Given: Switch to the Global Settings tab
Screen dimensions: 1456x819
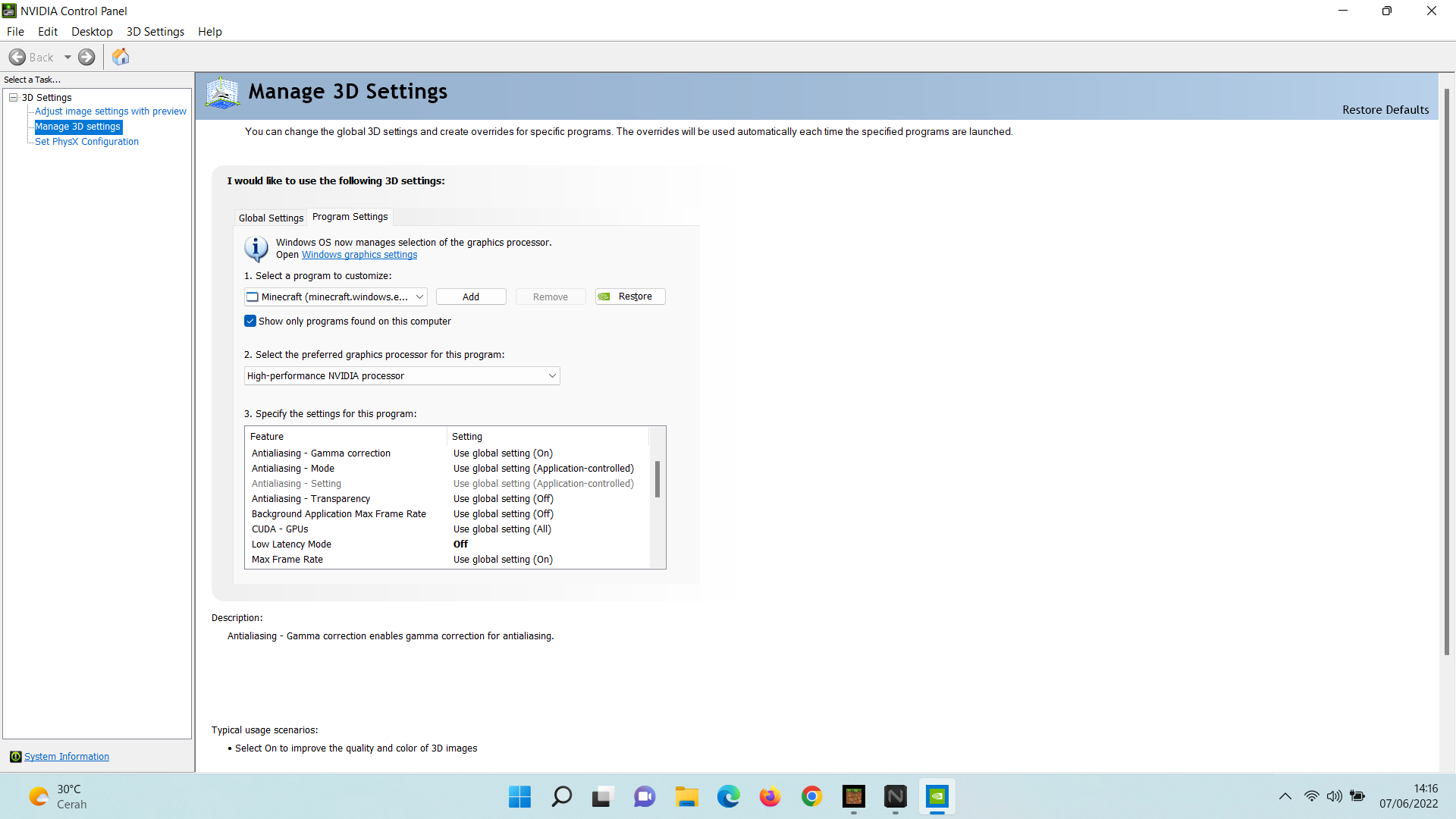Looking at the screenshot, I should pos(271,218).
